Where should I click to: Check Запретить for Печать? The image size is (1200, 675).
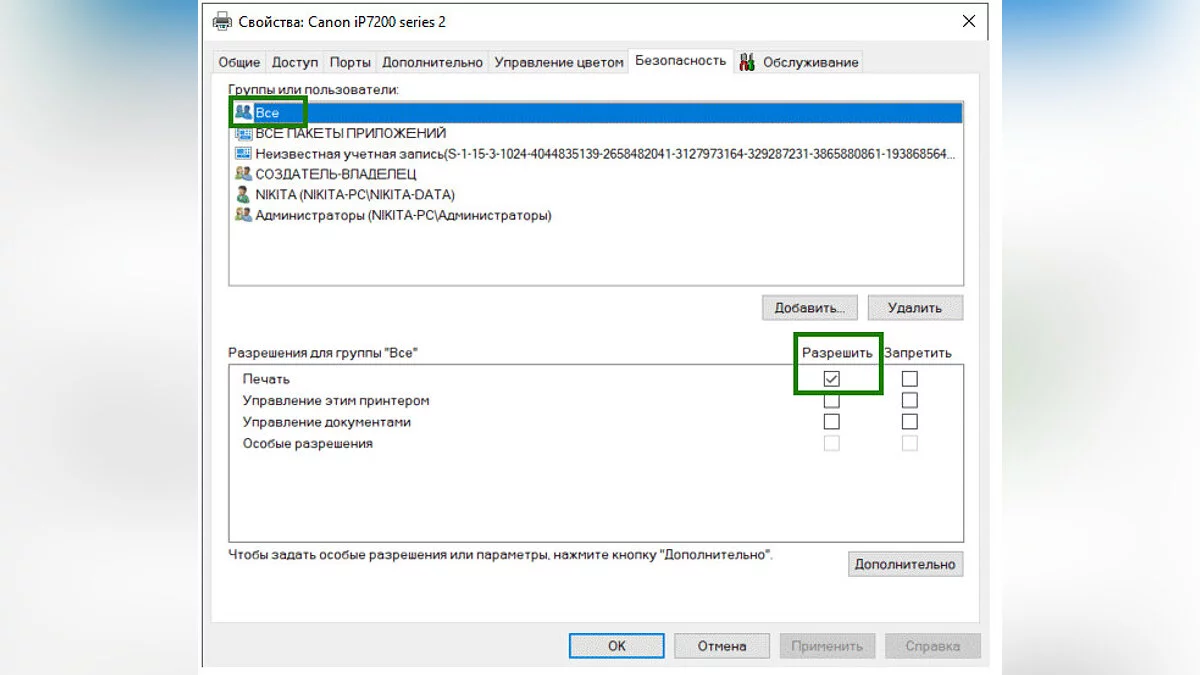point(909,379)
